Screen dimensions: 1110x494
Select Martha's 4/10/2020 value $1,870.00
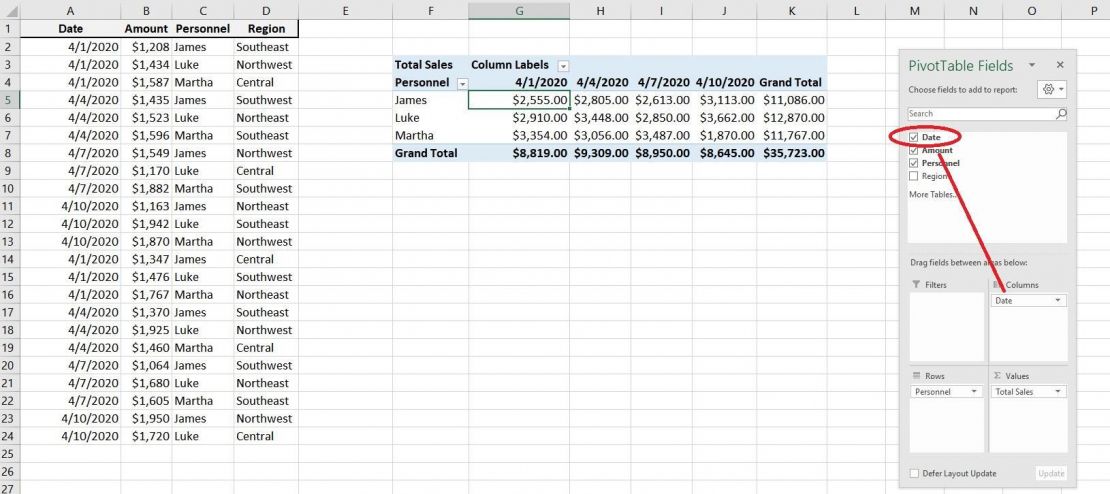tap(724, 135)
